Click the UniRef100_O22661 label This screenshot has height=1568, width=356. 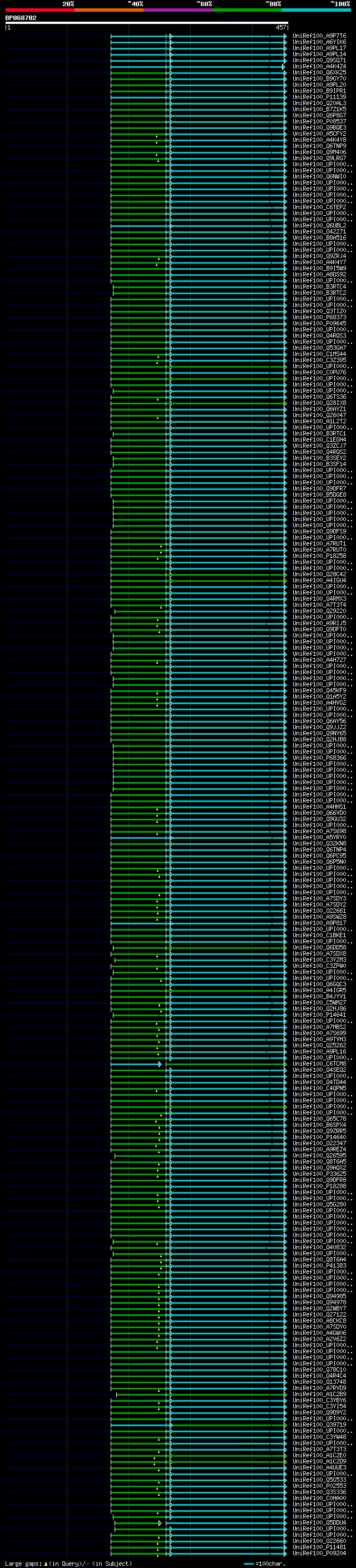319,911
